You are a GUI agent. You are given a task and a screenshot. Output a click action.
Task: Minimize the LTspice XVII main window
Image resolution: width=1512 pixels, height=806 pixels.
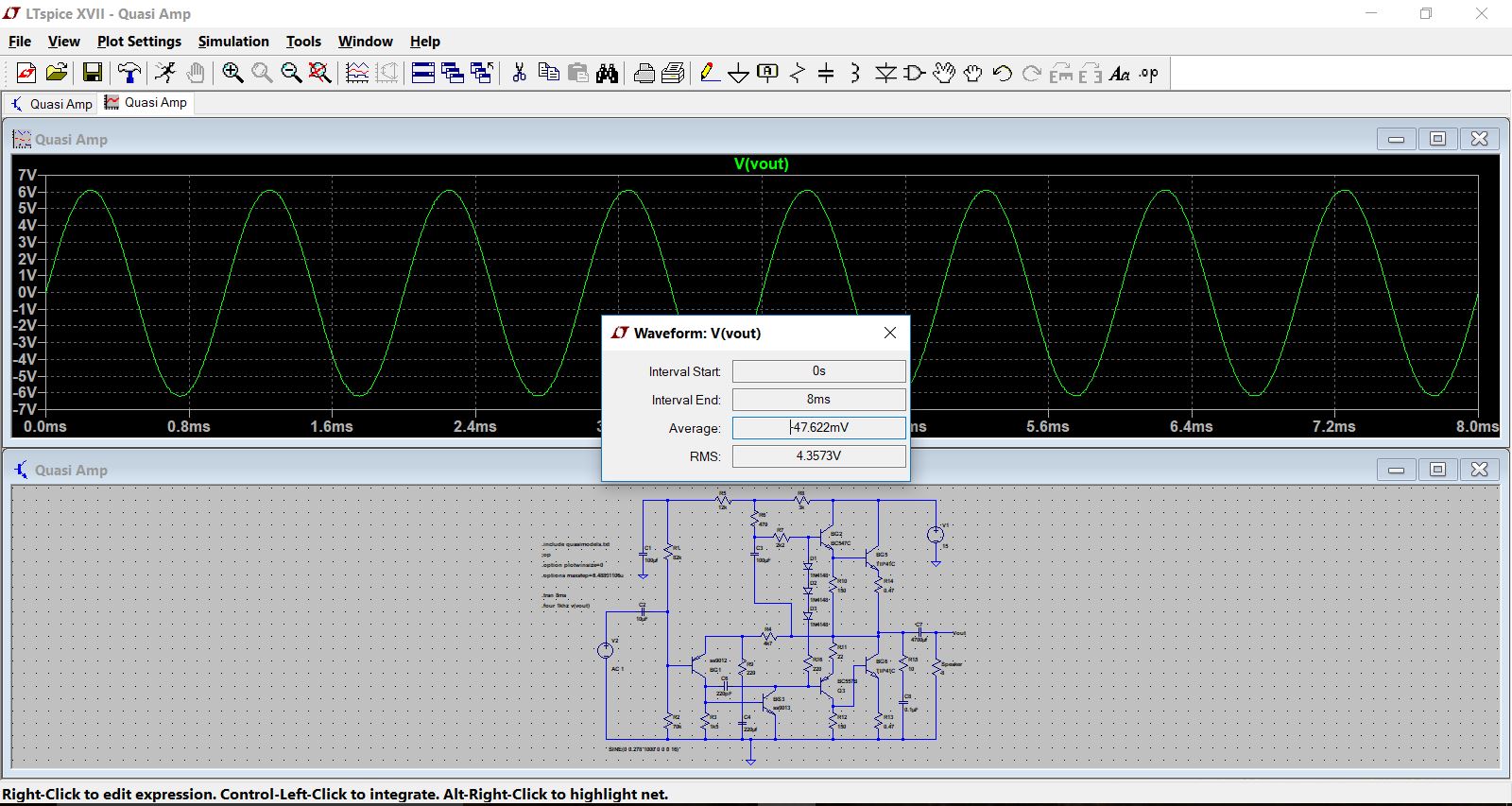[x=1371, y=13]
